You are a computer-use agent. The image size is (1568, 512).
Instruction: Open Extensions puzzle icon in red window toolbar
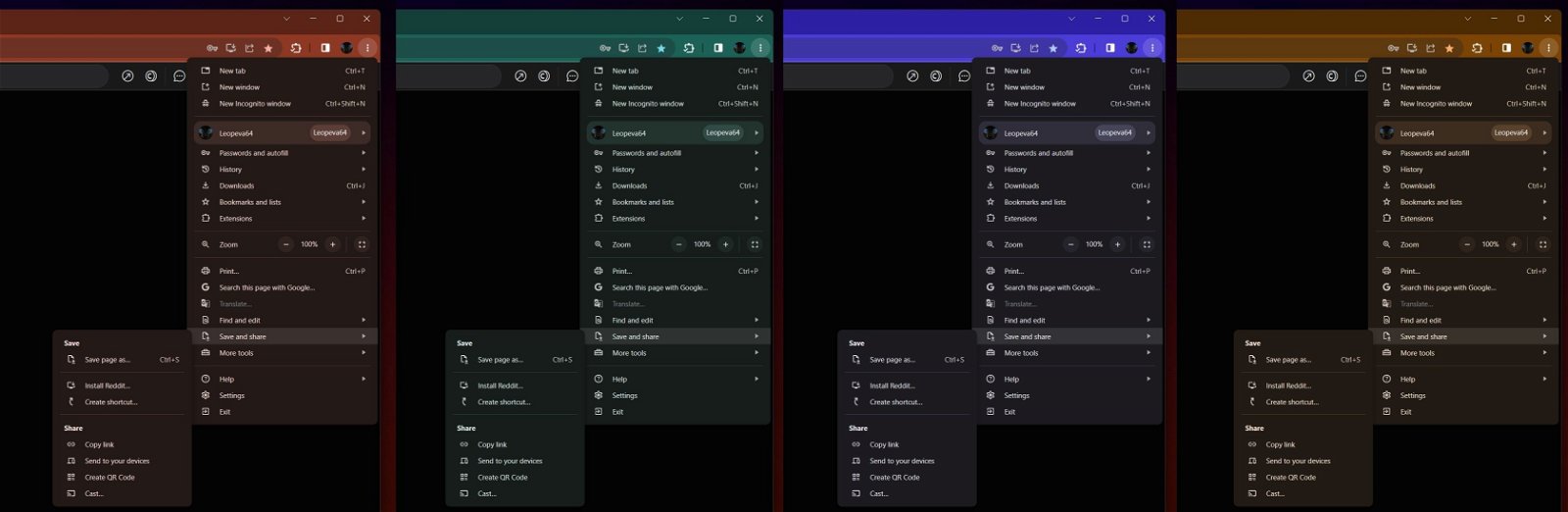[x=296, y=48]
